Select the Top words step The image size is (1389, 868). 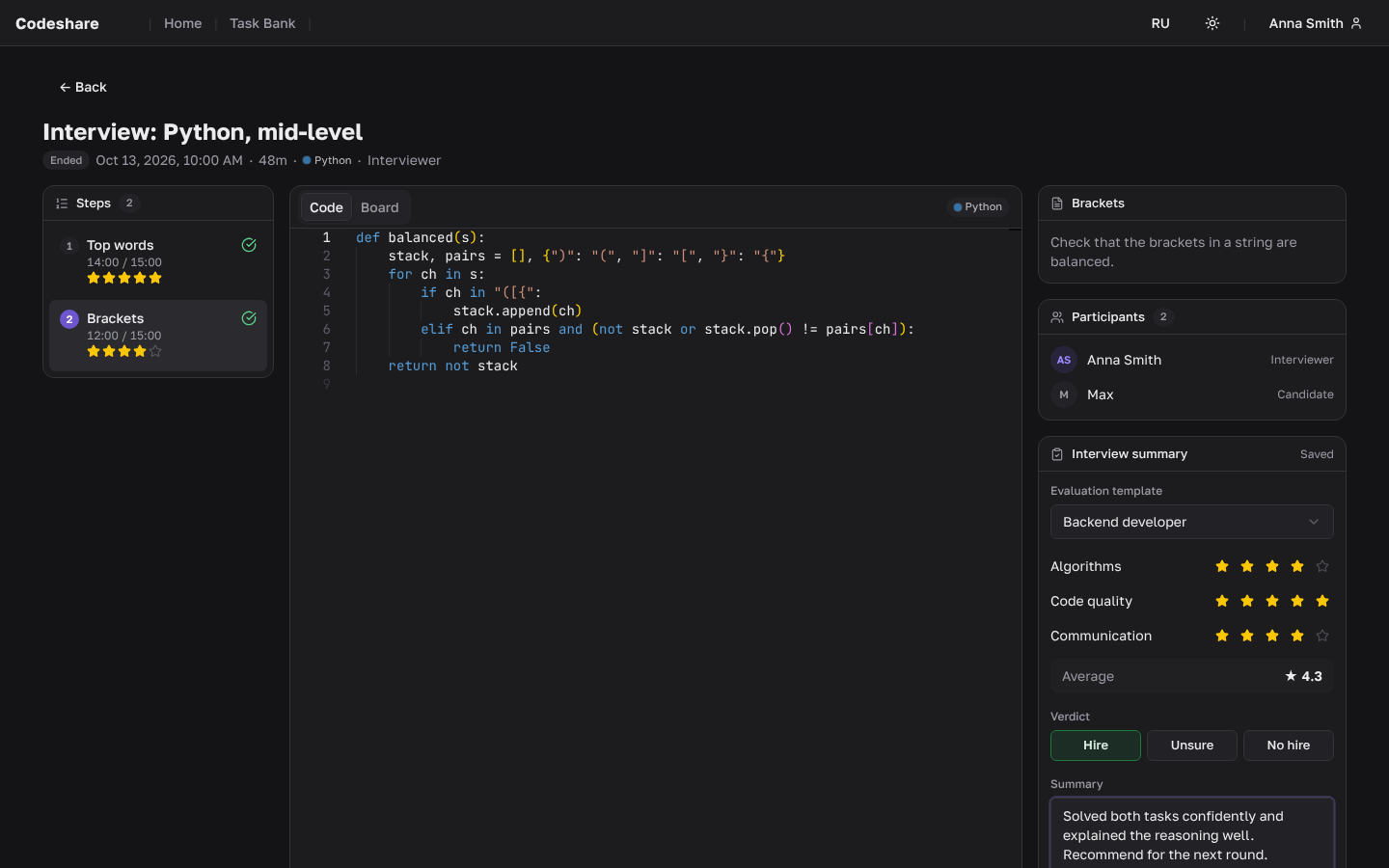click(158, 262)
